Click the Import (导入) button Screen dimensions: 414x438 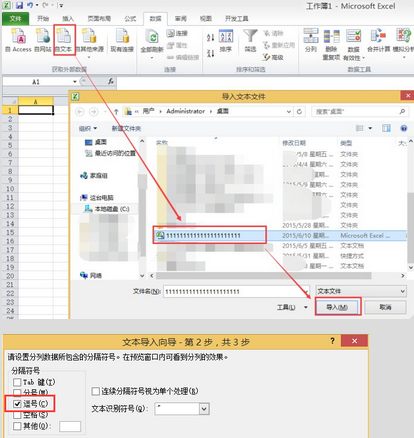click(337, 307)
